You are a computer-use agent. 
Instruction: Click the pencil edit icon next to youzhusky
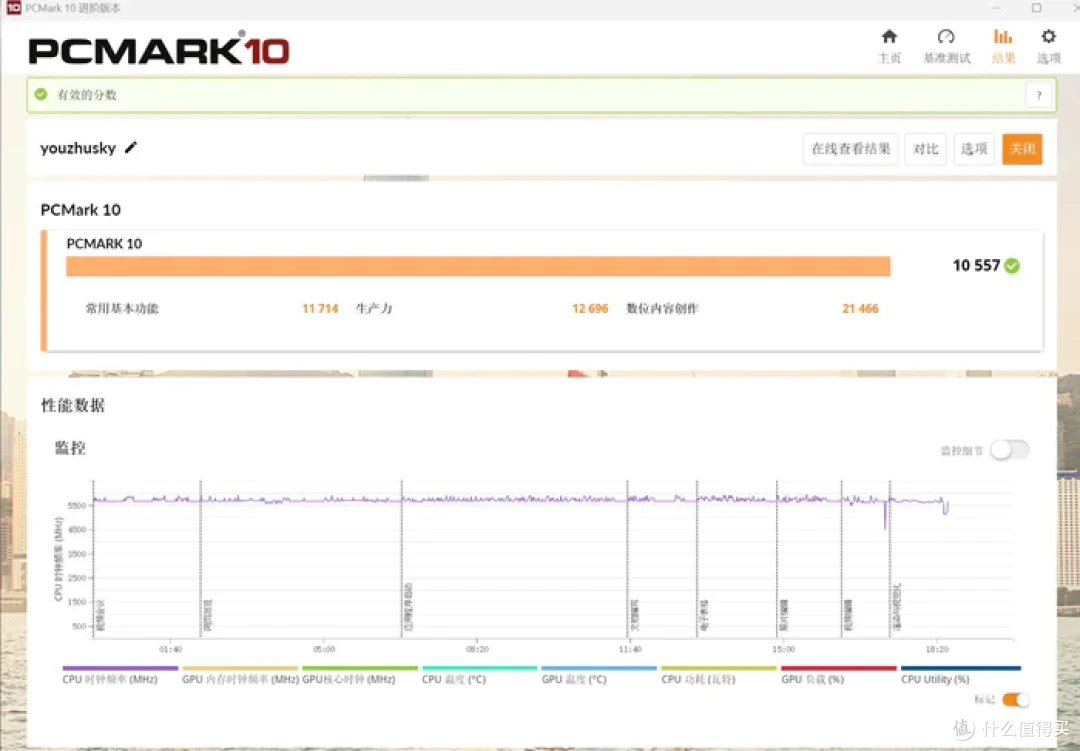[131, 147]
